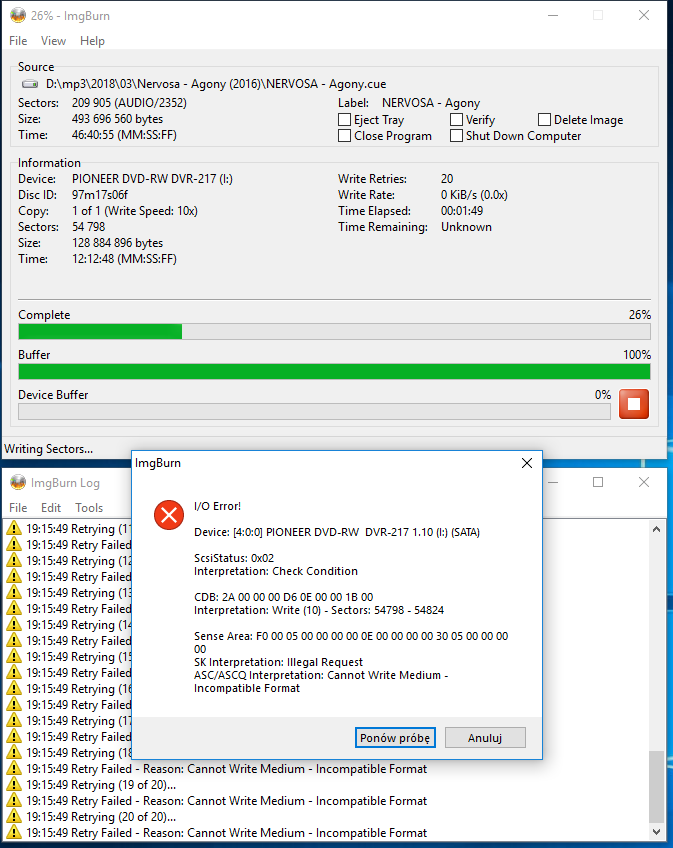Click the warning icon on the 'Retrying (16' log row
Image resolution: width=673 pixels, height=848 pixels.
tap(14, 688)
